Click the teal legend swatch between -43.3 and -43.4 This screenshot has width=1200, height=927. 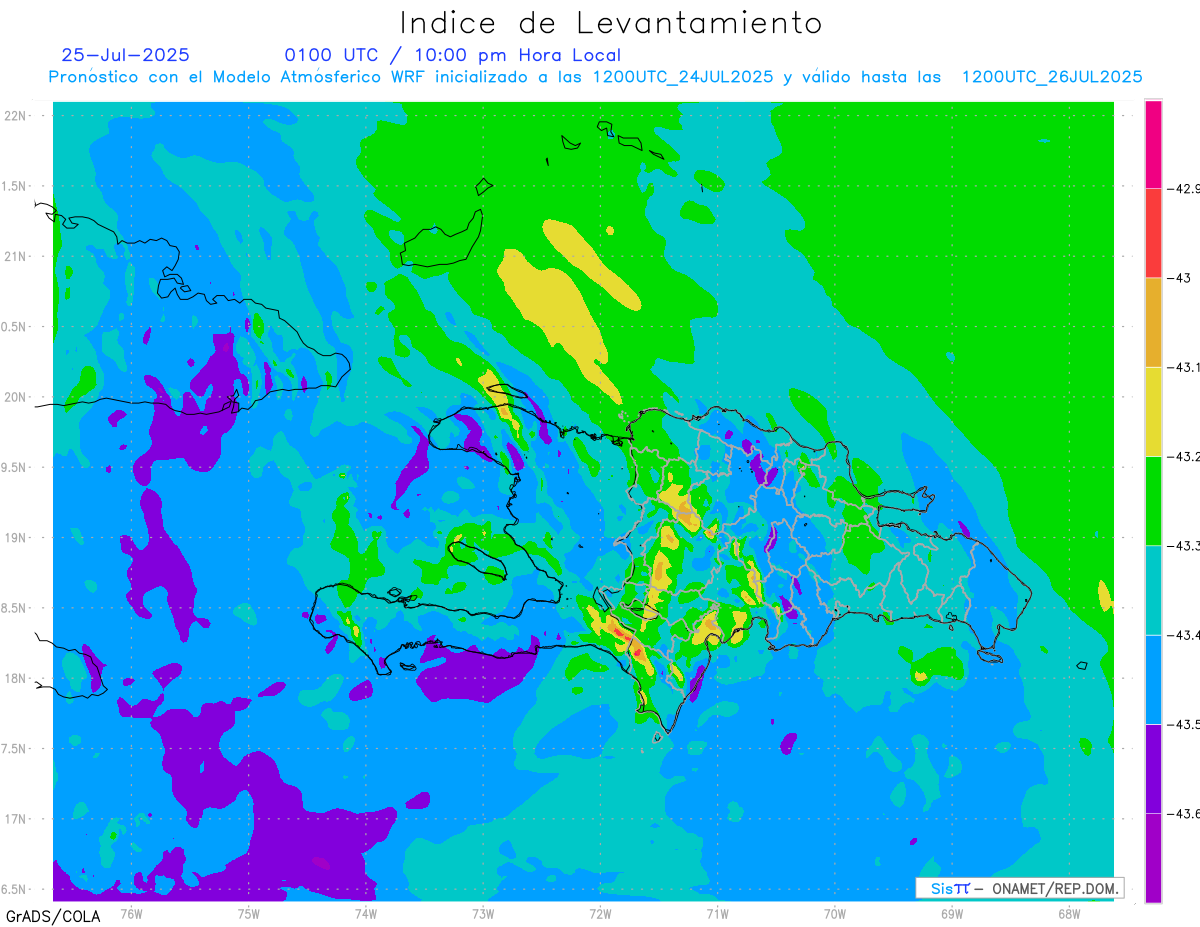tap(1153, 589)
